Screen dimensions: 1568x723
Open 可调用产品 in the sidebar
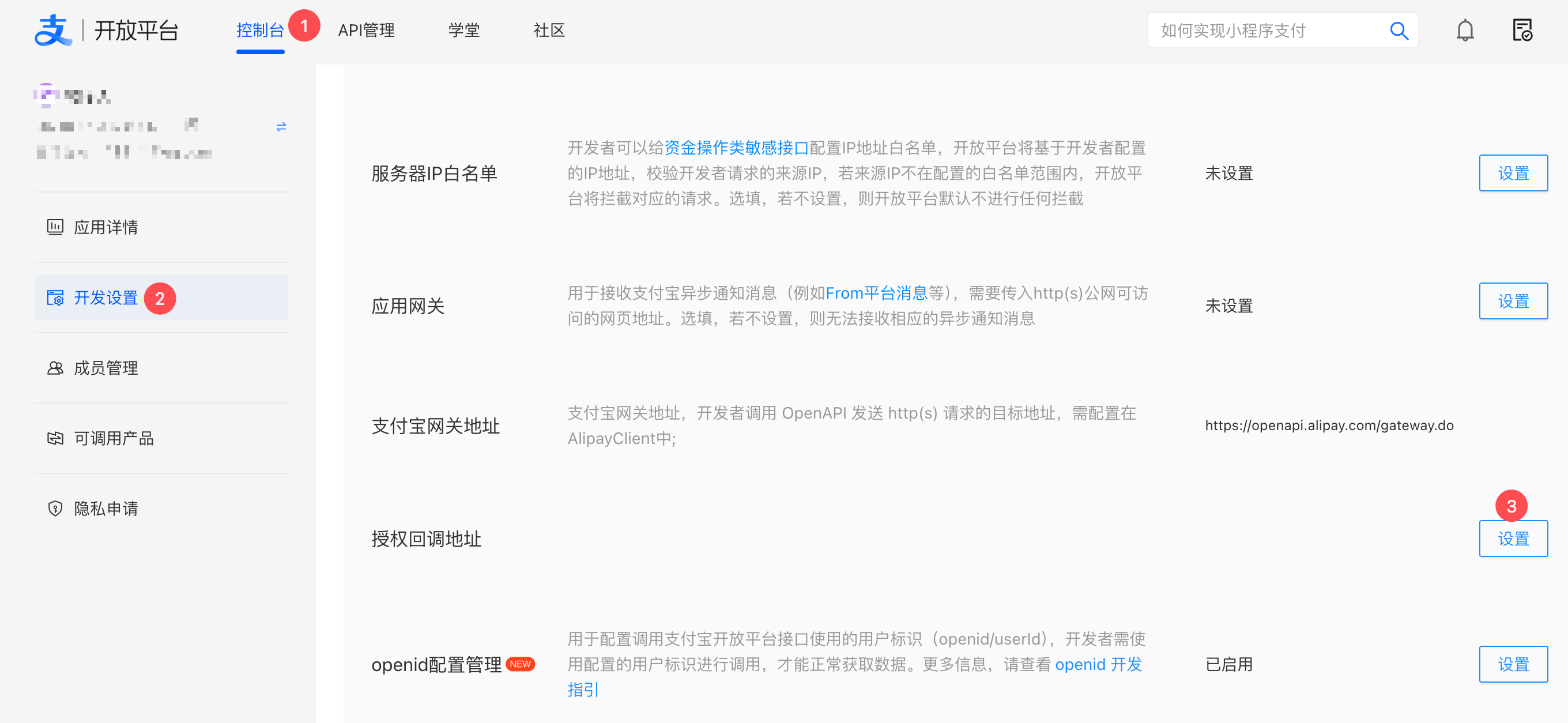point(161,438)
